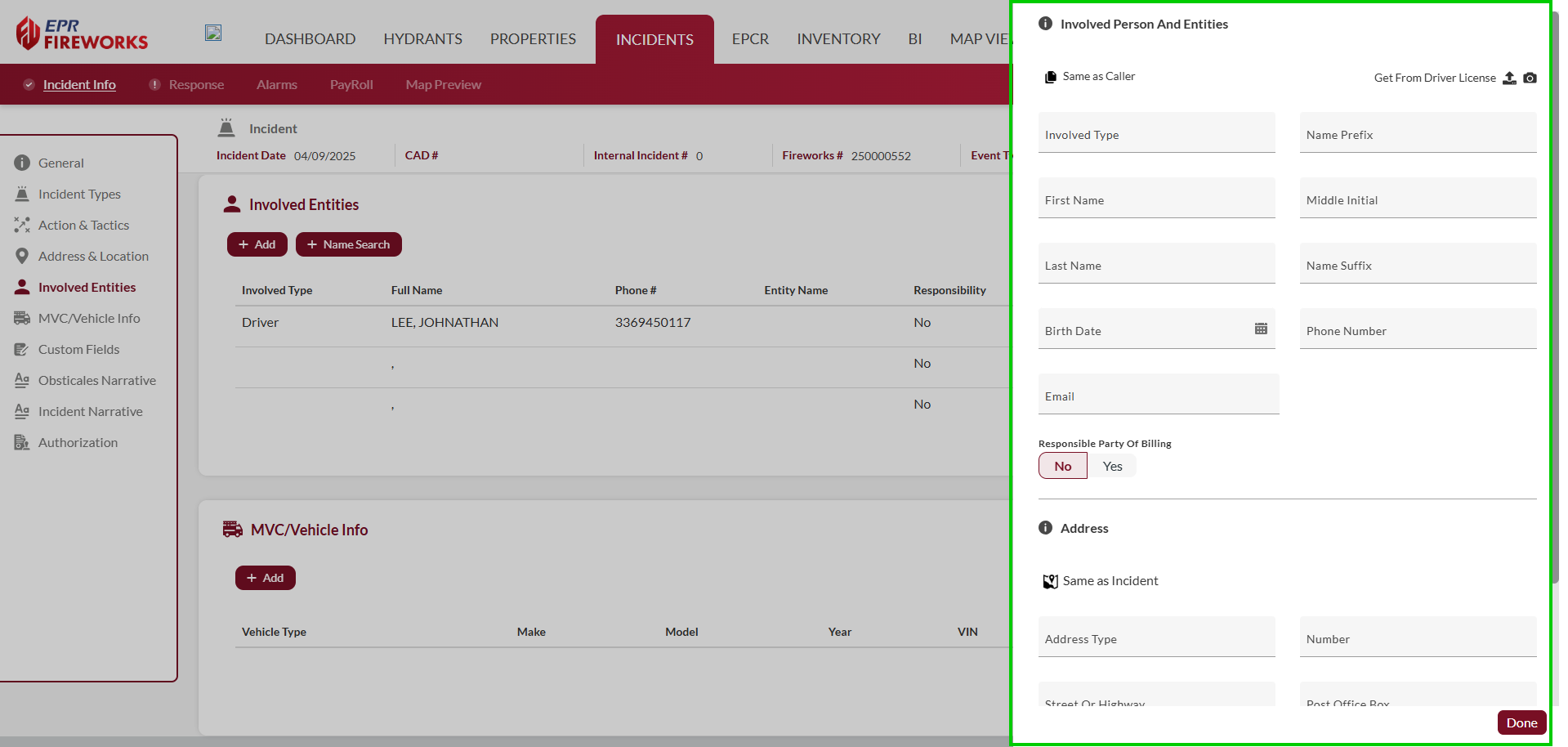
Task: Switch to the Response tab
Action: point(195,84)
